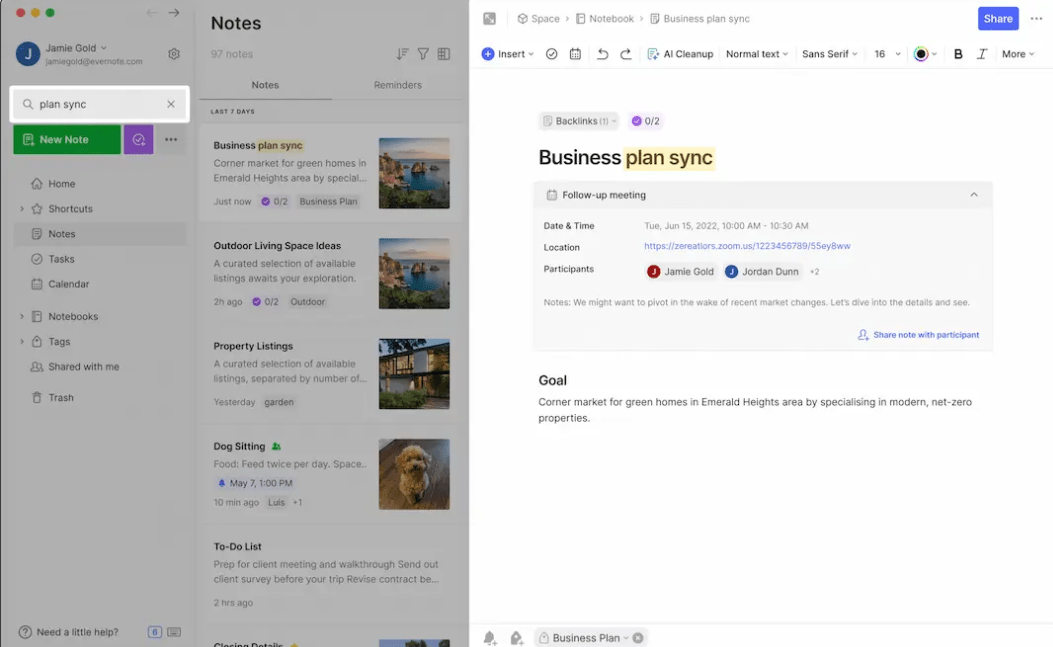
Task: Open the To-Do List note
Action: 332,574
